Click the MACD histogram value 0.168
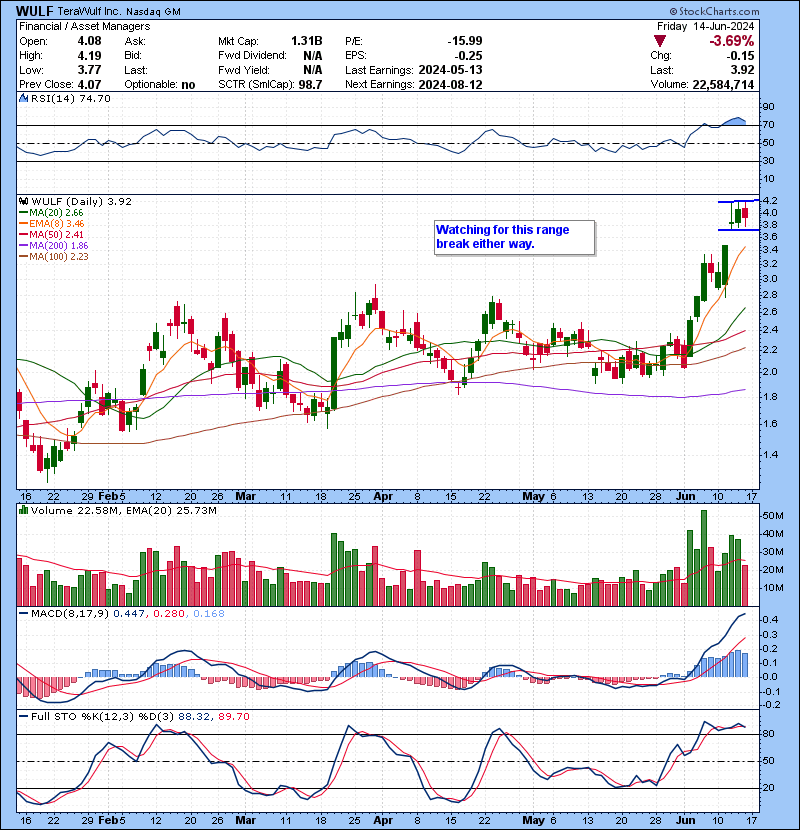This screenshot has width=800, height=830. (209, 614)
